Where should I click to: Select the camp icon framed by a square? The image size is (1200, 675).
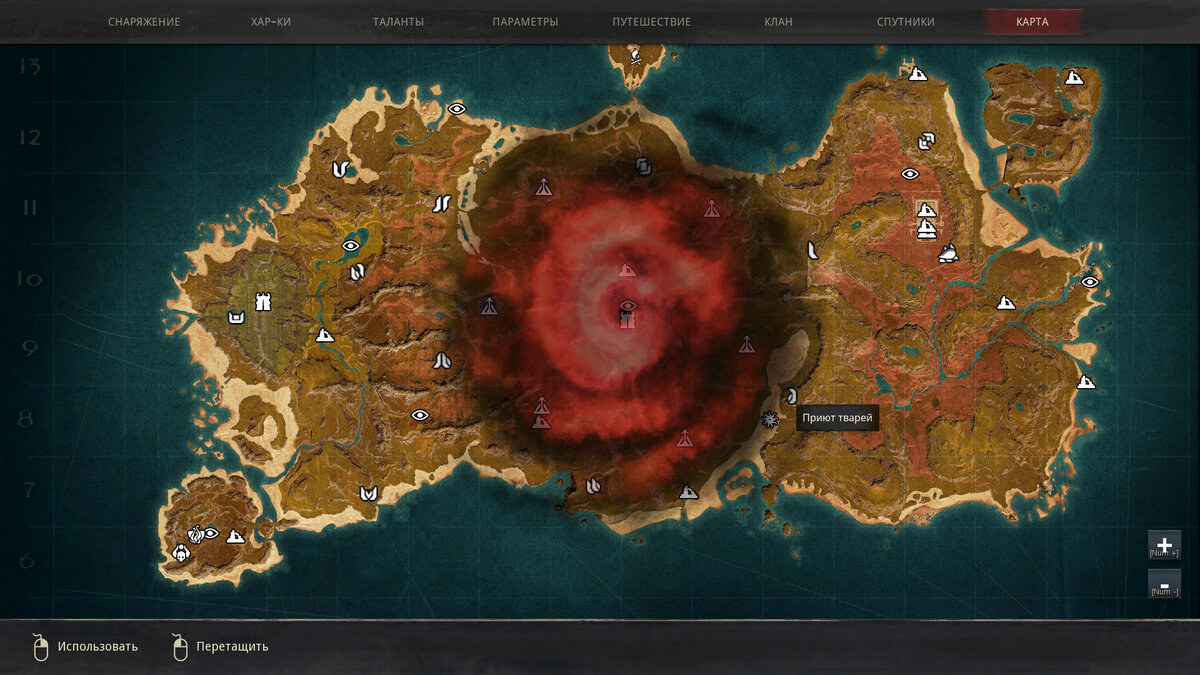(927, 209)
